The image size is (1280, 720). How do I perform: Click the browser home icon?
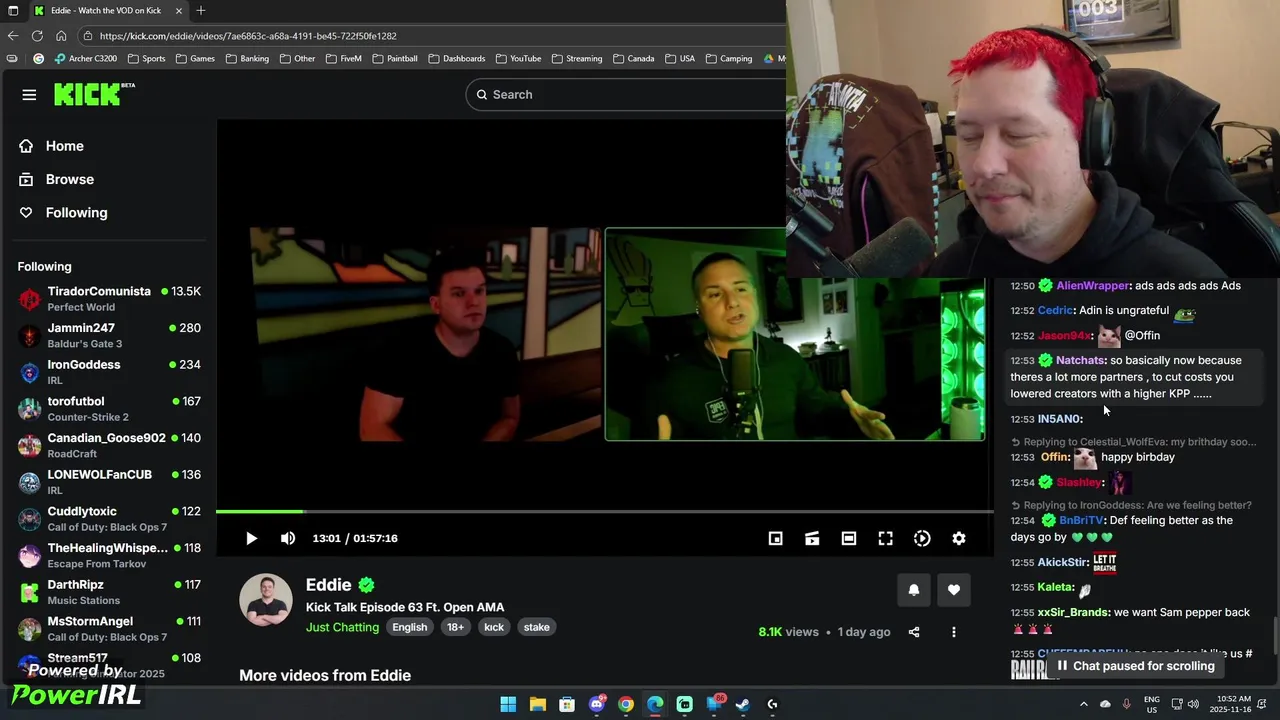click(x=61, y=36)
